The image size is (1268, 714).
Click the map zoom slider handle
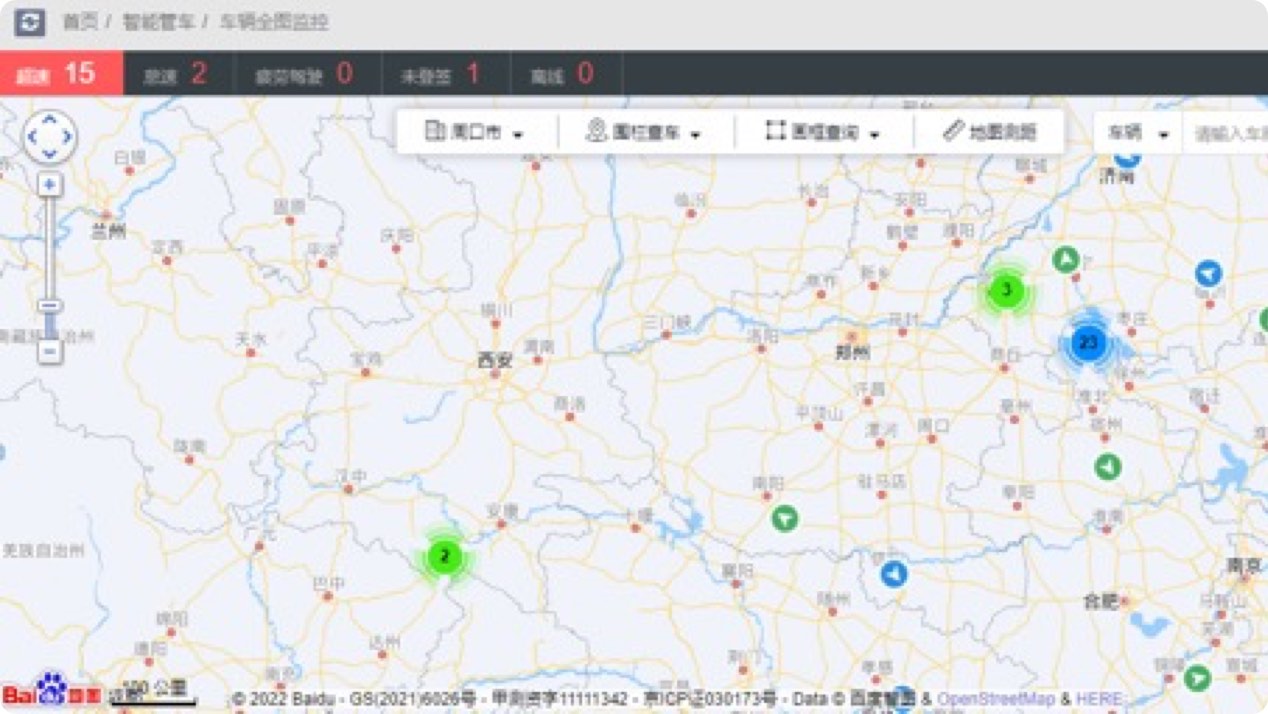[50, 306]
